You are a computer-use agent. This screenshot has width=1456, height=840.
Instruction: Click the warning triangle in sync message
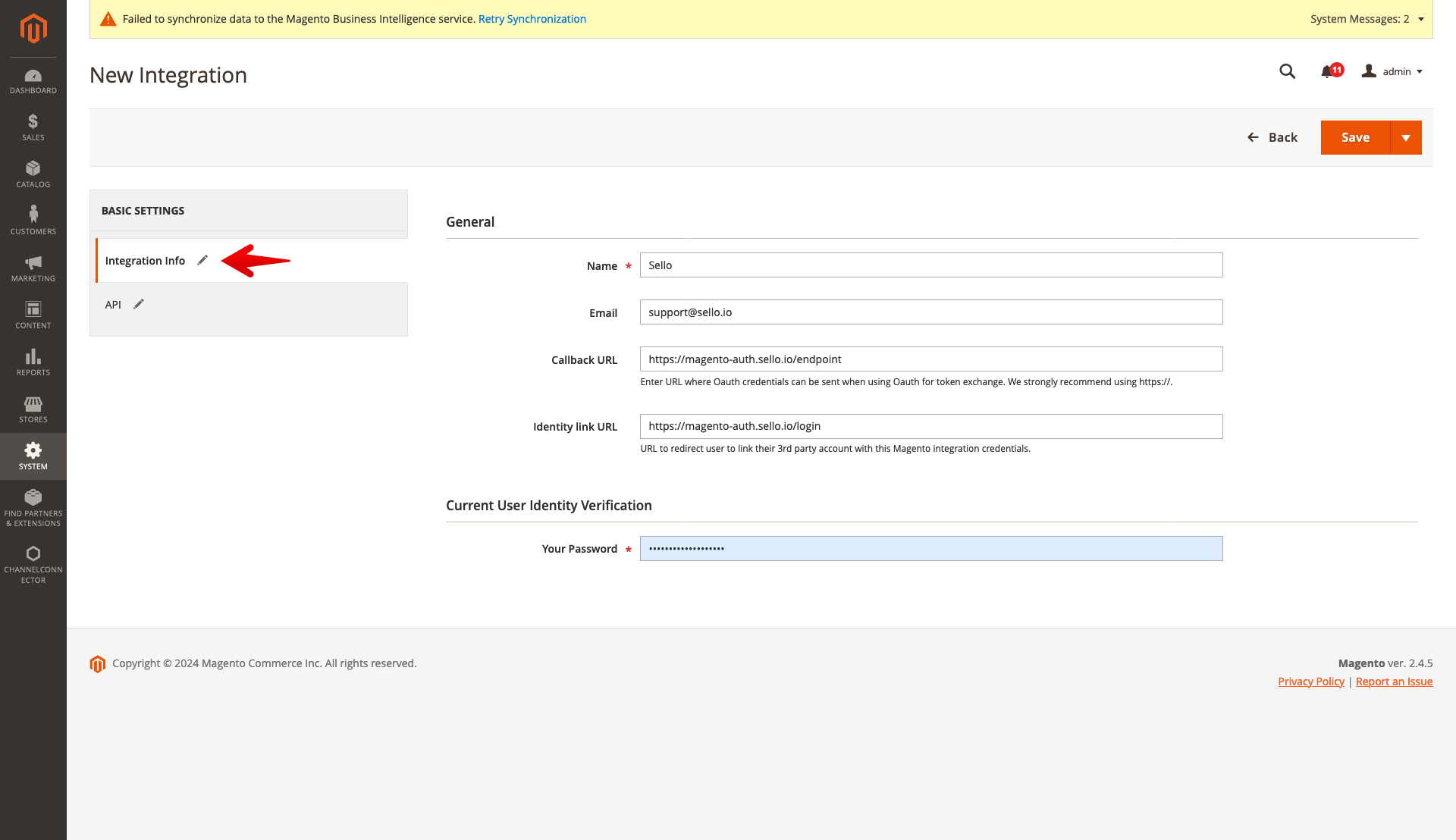108,19
